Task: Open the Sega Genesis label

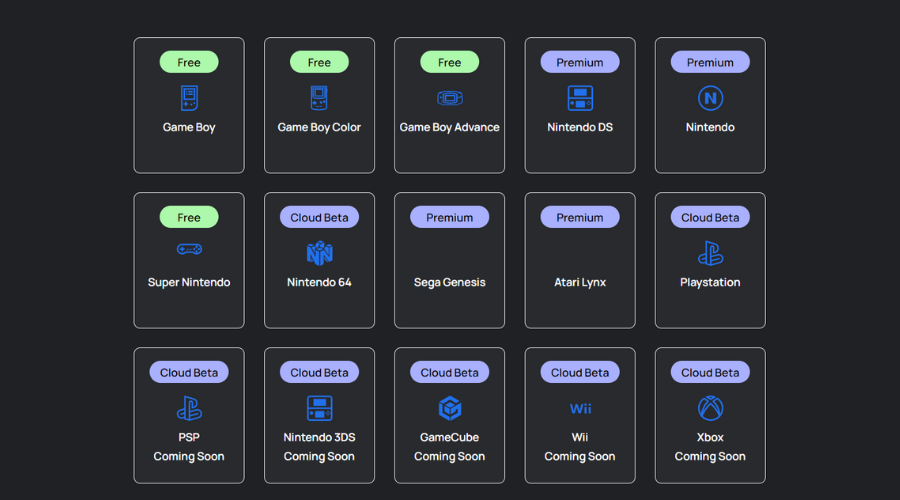Action: (x=449, y=282)
